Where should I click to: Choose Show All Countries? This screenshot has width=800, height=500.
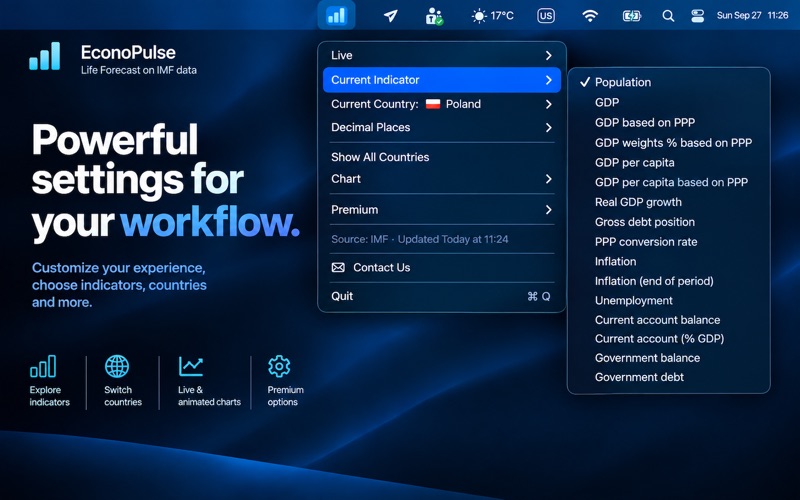[442, 157]
